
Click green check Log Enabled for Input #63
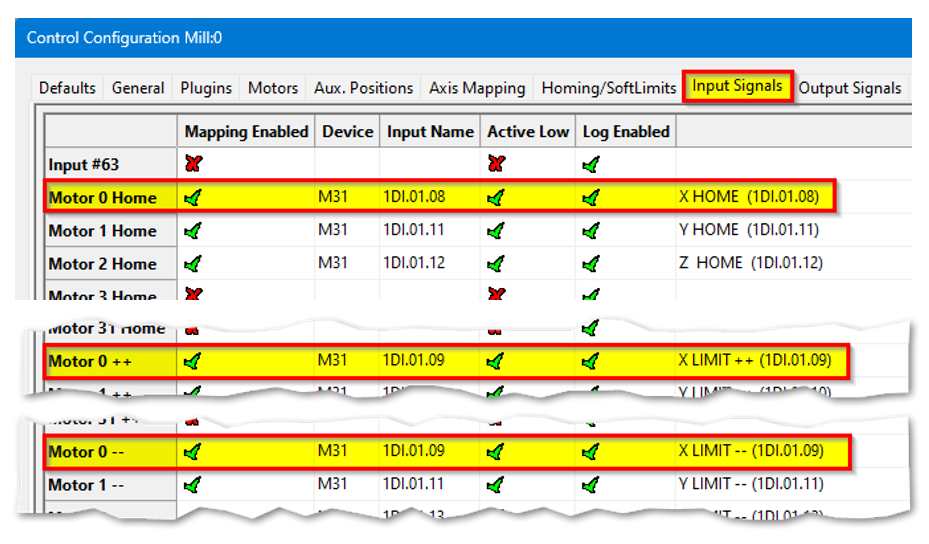click(x=590, y=164)
